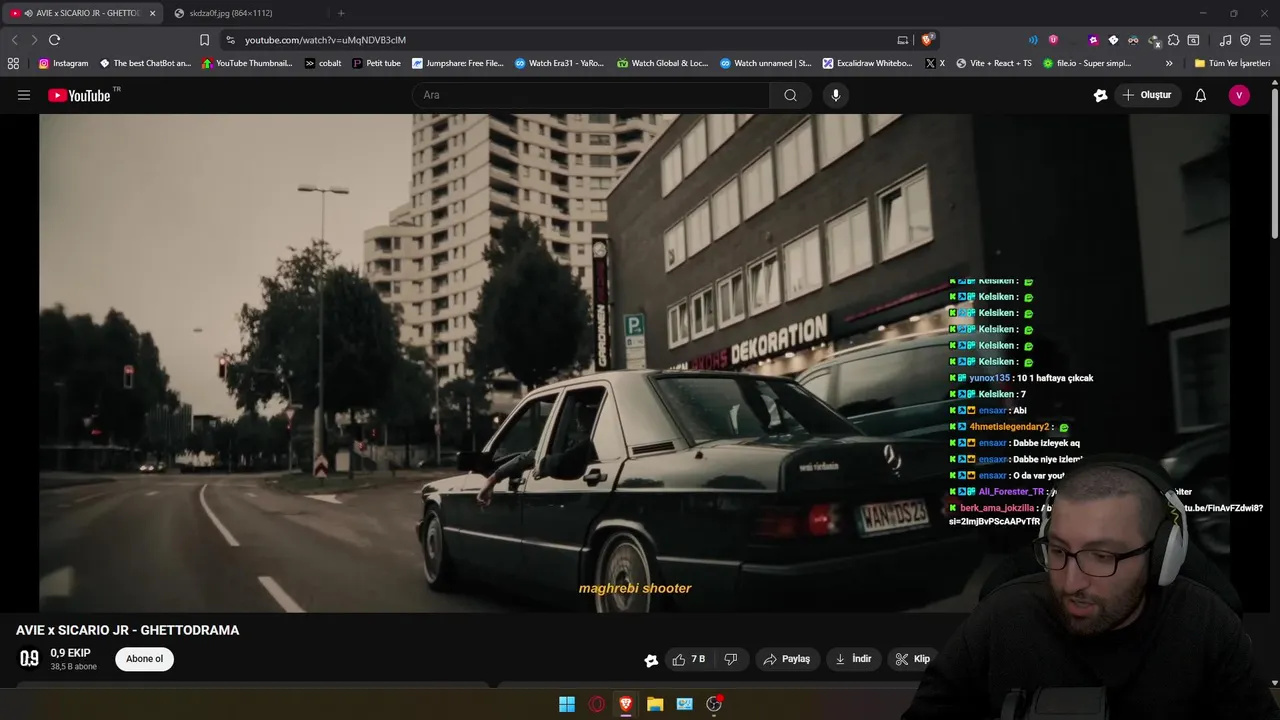Screen dimensions: 1280x720
Task: Dislike the video with thumbs down
Action: [x=731, y=659]
